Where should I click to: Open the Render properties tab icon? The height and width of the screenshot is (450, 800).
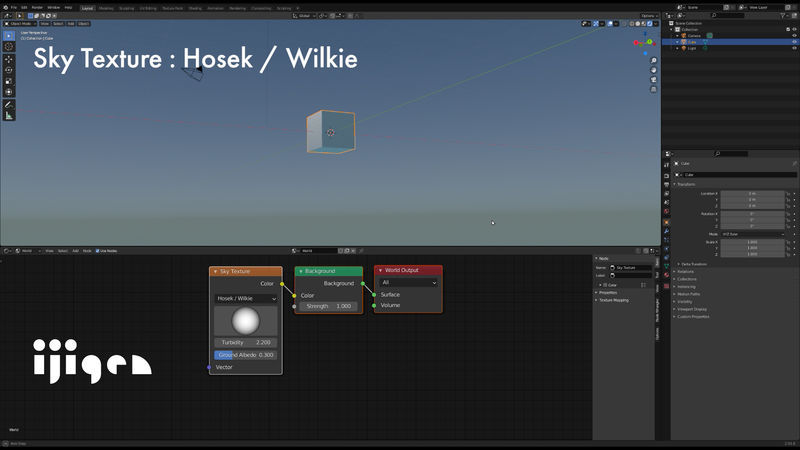pyautogui.click(x=666, y=176)
